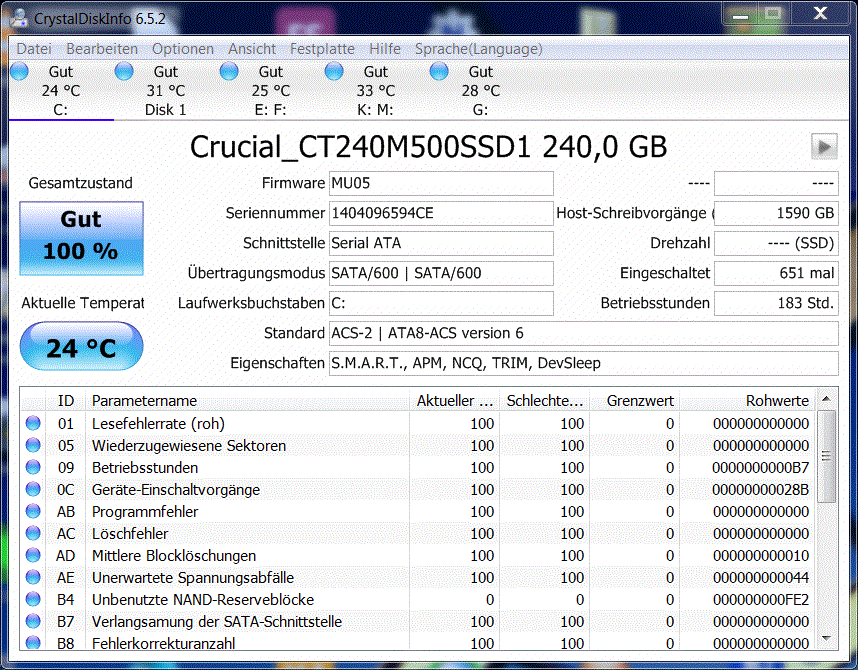Screen dimensions: 858x670
Task: Click status orb of Geräte-Einschaltvorgänge row
Action: pos(33,489)
